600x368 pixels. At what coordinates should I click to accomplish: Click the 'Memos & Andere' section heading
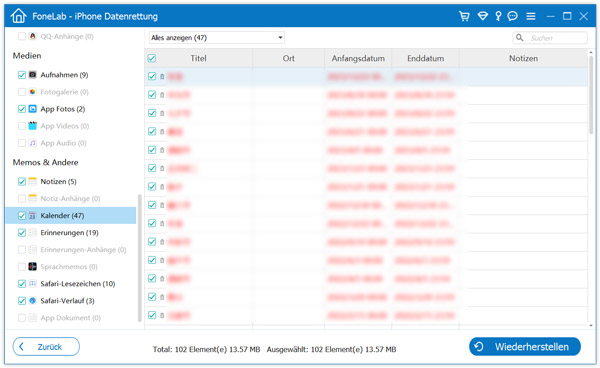click(x=45, y=162)
